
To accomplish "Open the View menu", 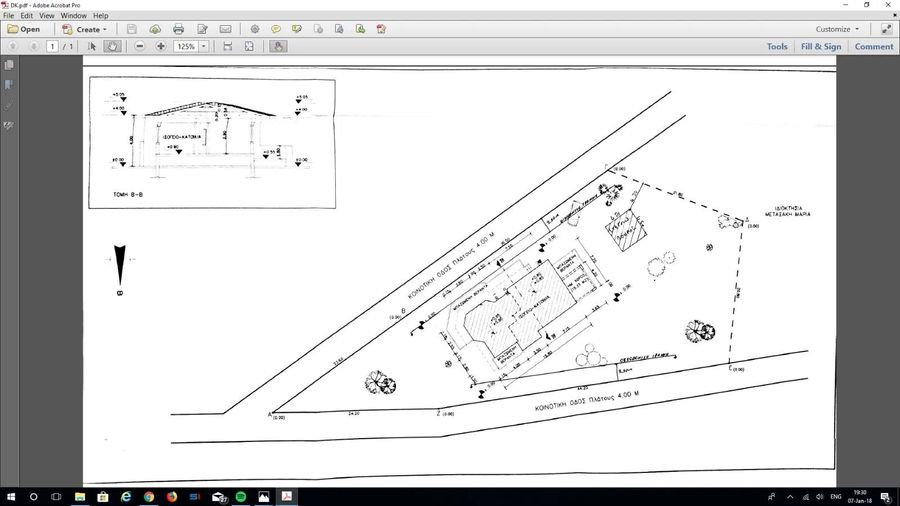I will pyautogui.click(x=47, y=16).
